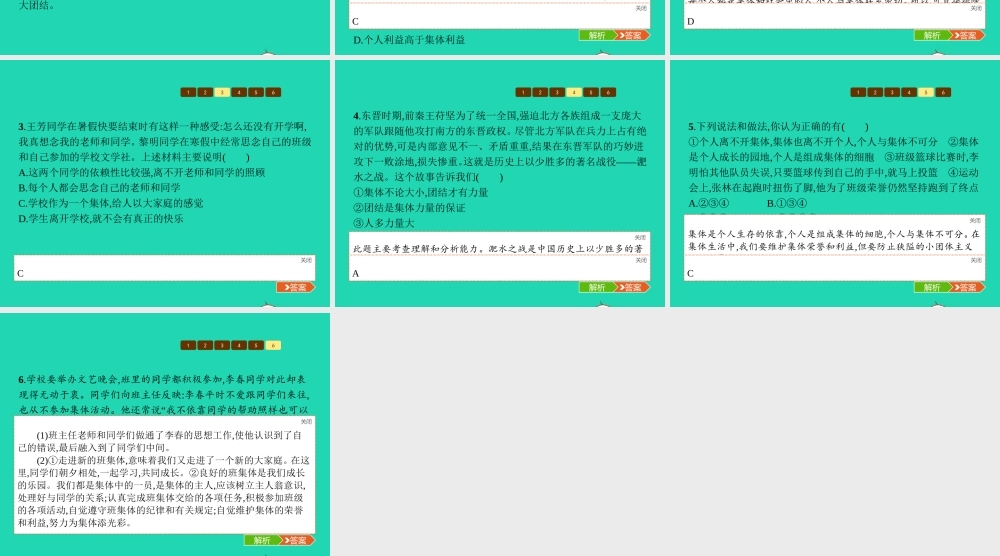Screen dimensions: 1000x556
Task: Close the answer box on question 3 slide
Action: pyautogui.click(x=306, y=260)
